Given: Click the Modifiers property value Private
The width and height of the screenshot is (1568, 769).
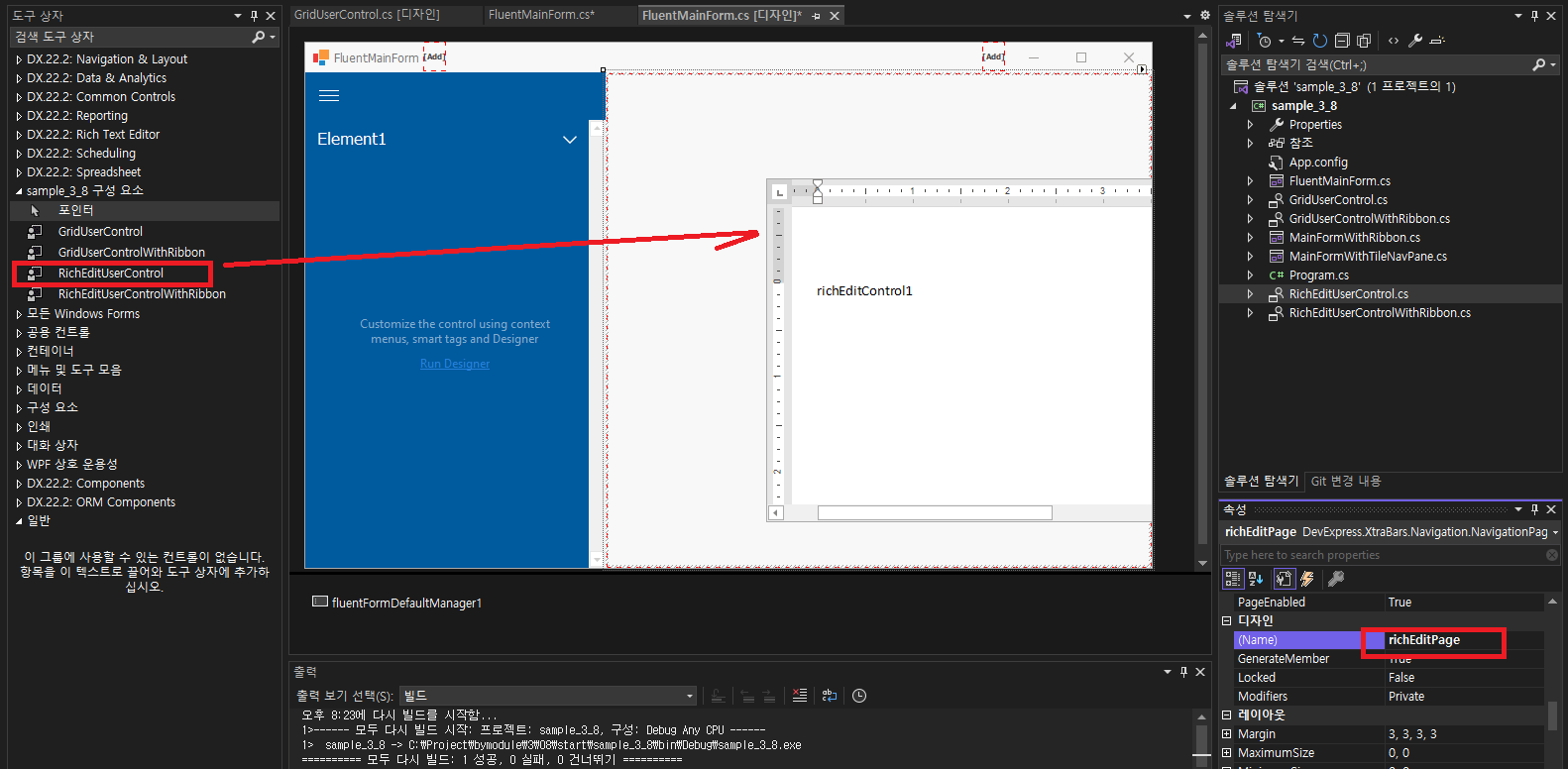Looking at the screenshot, I should click(x=1464, y=697).
